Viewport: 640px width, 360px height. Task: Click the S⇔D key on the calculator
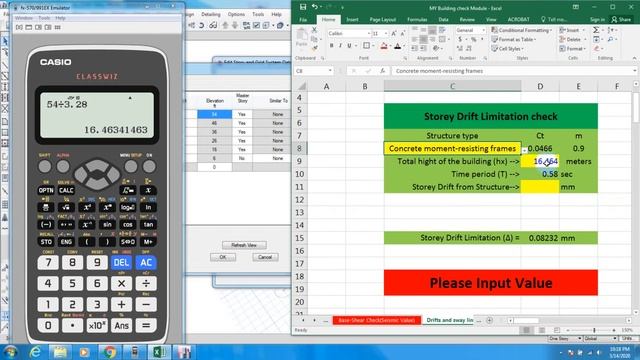[x=128, y=242]
